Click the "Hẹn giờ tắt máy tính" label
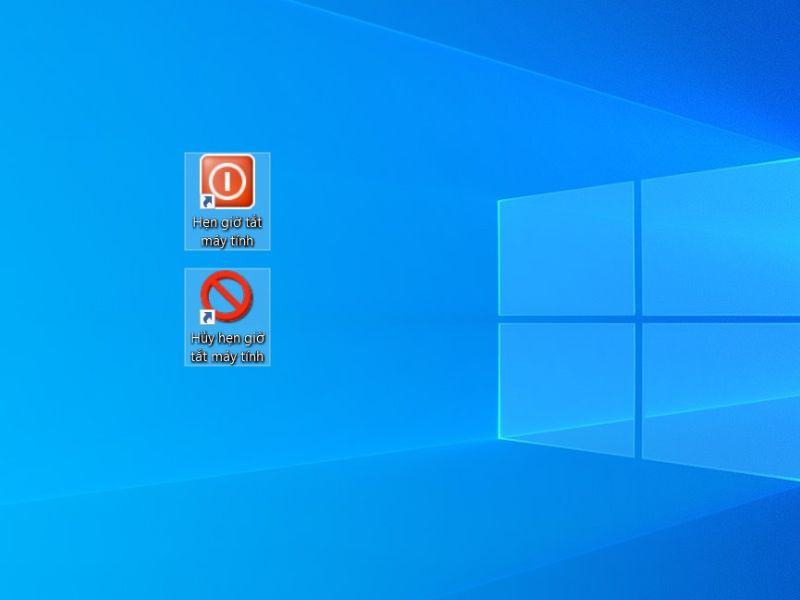The image size is (800, 600). tap(228, 232)
